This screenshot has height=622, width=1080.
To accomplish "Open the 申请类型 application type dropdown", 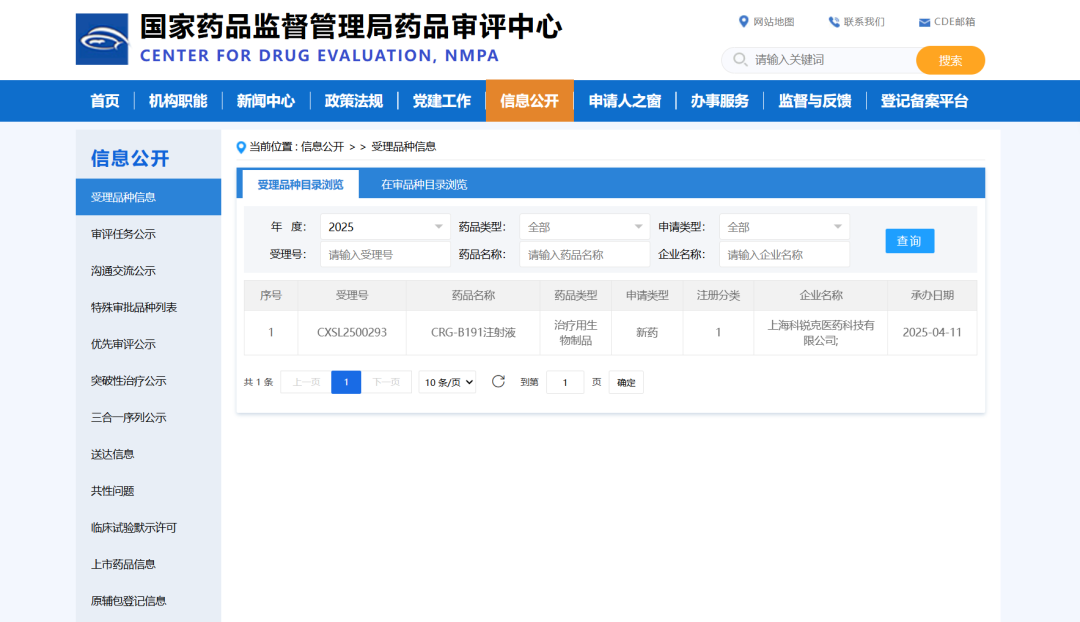I will (784, 226).
